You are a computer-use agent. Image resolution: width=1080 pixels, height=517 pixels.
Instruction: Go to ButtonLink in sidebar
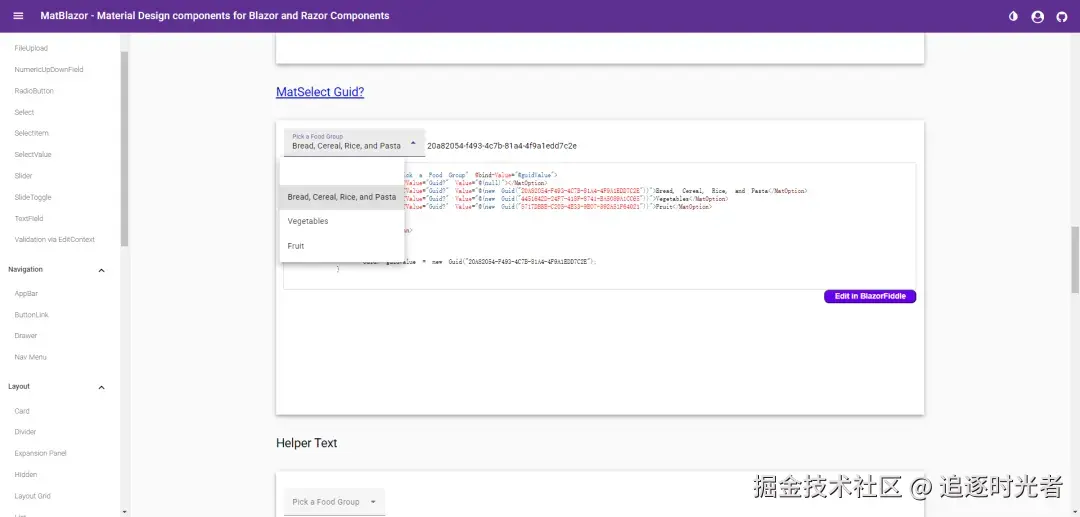[32, 315]
